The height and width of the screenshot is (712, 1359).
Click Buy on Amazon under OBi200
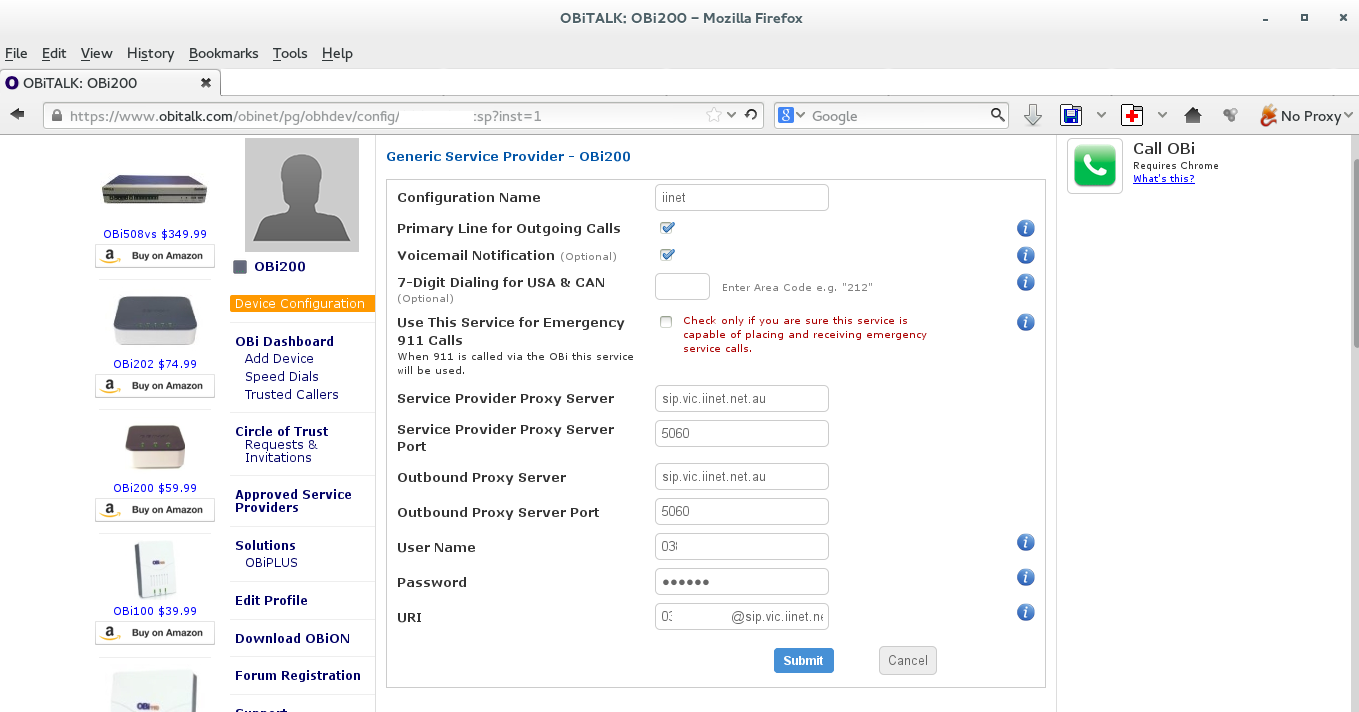click(x=155, y=510)
